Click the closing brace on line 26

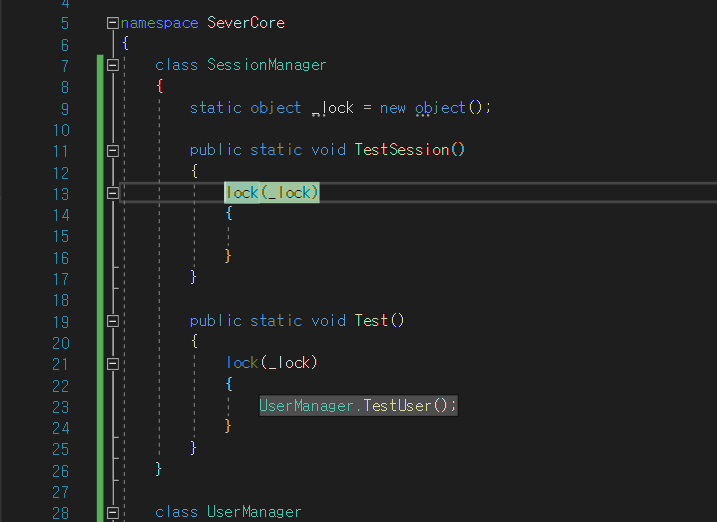coord(159,469)
